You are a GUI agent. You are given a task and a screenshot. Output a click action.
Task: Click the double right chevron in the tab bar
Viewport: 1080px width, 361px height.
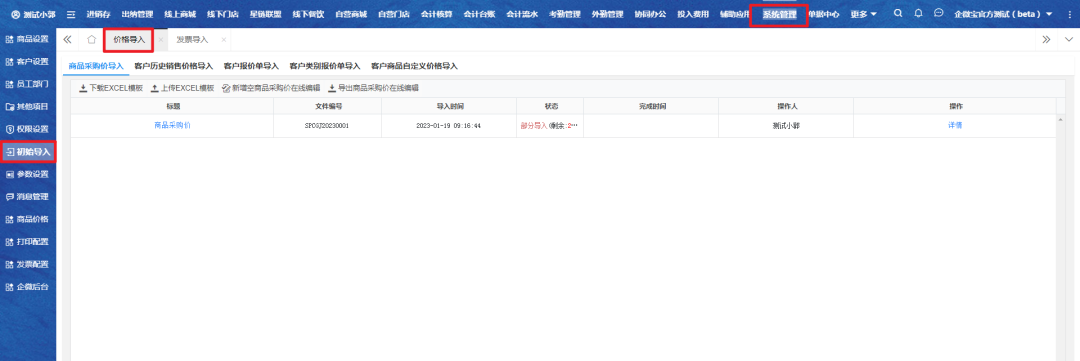(x=1046, y=40)
